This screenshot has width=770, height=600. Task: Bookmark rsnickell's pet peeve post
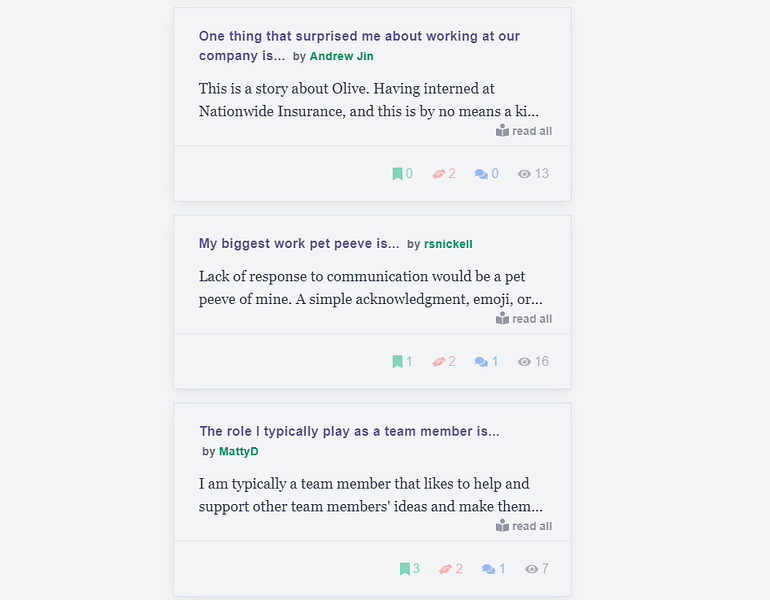[397, 362]
